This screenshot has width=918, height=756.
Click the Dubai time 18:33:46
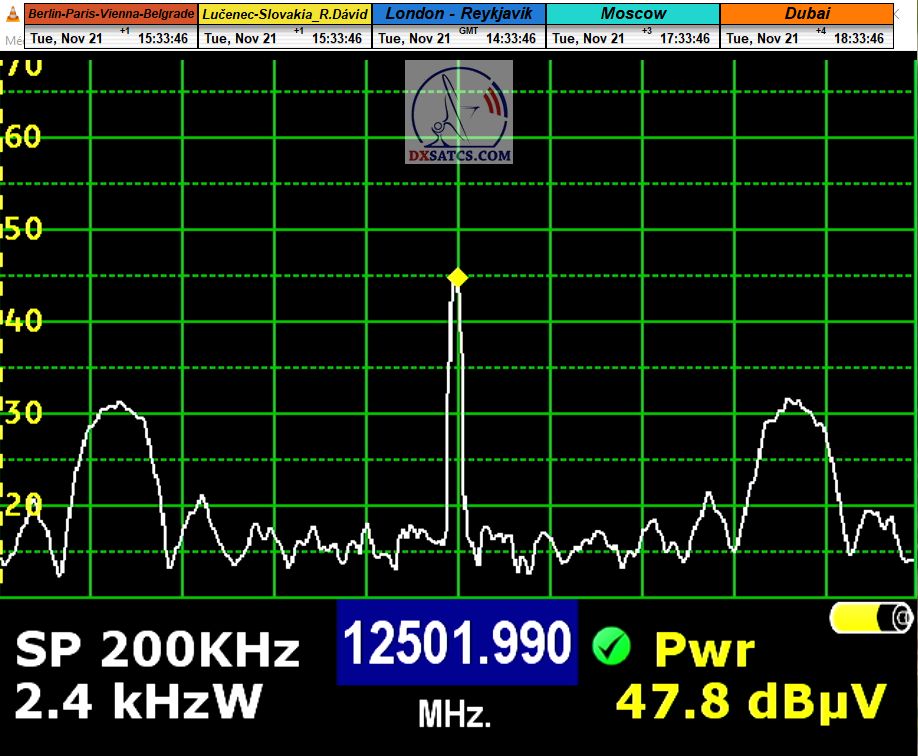pos(859,38)
